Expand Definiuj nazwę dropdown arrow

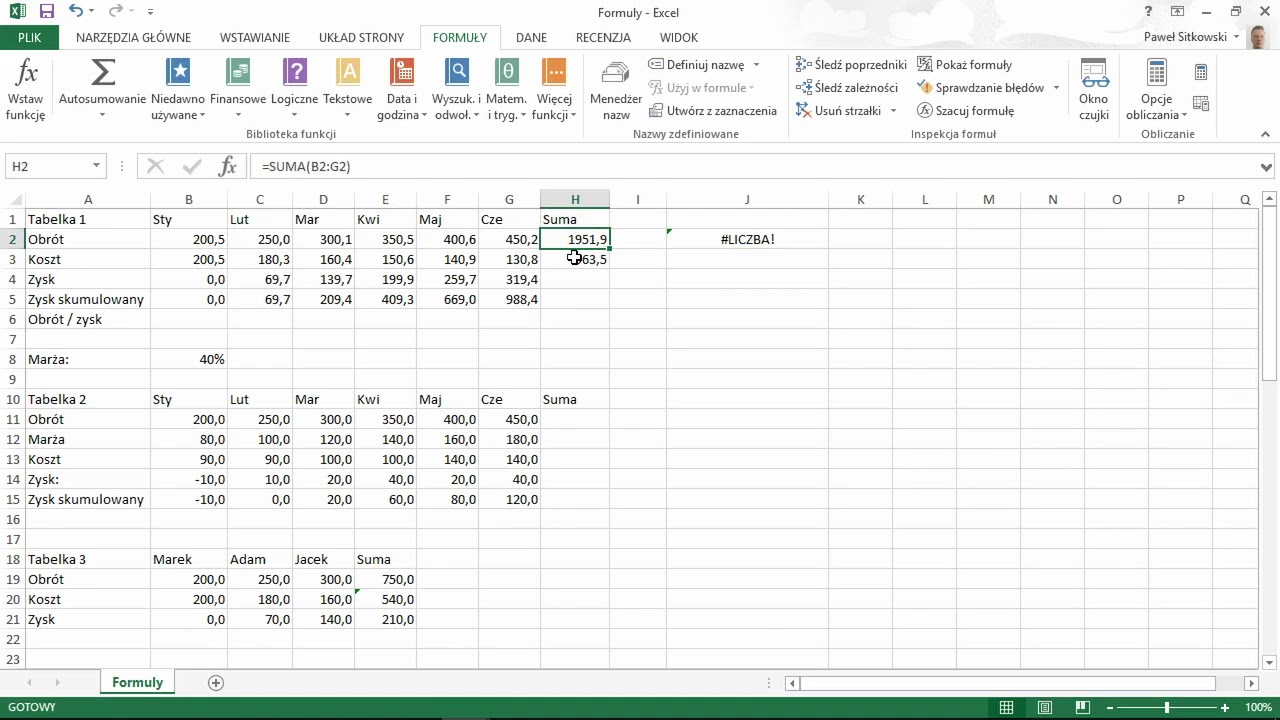[756, 64]
